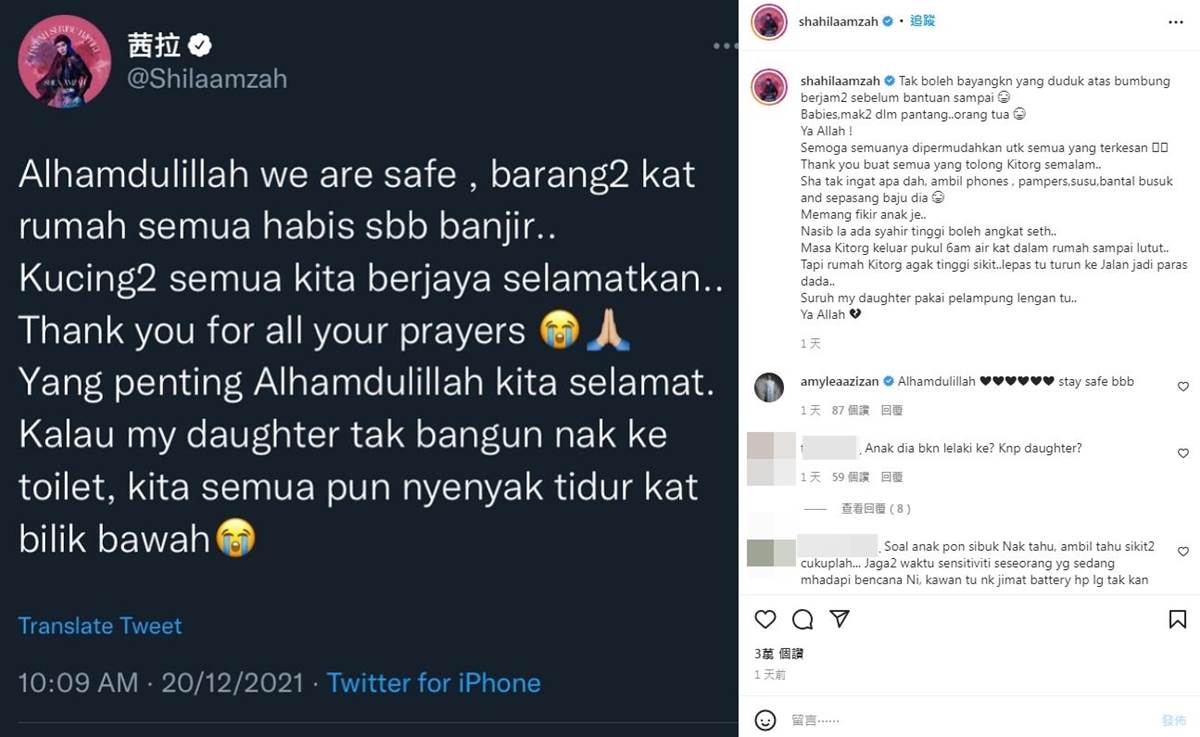Like the post with the heart icon
The width and height of the screenshot is (1200, 737).
765,620
